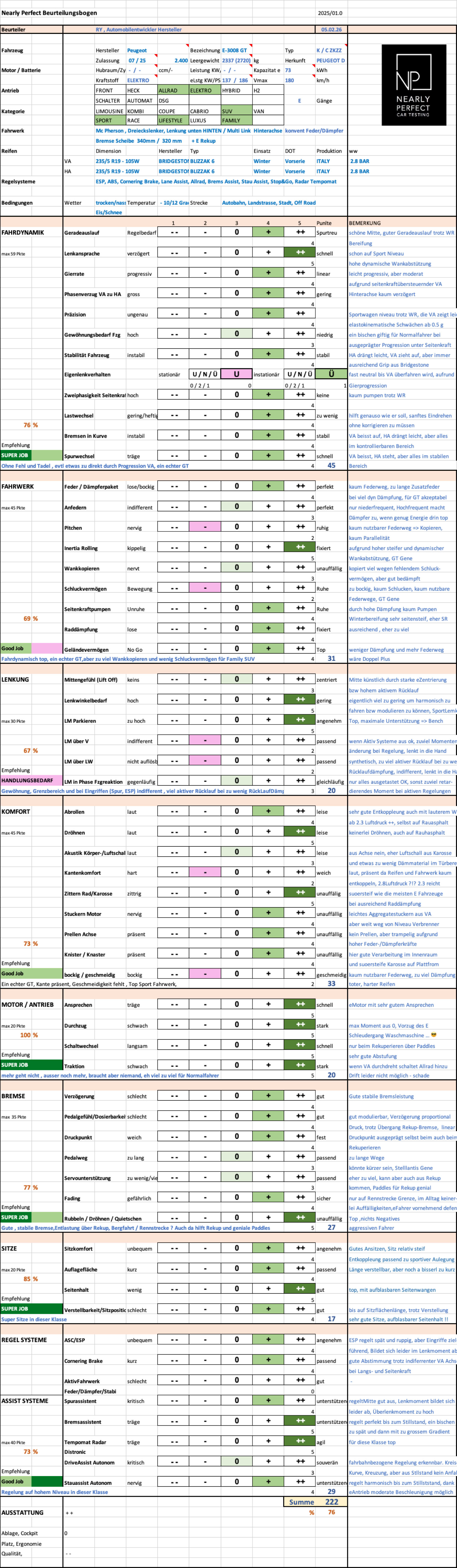Choose the dark green ++ rating for Lenkansprache
This screenshot has height=1568, width=457.
pyautogui.click(x=300, y=253)
